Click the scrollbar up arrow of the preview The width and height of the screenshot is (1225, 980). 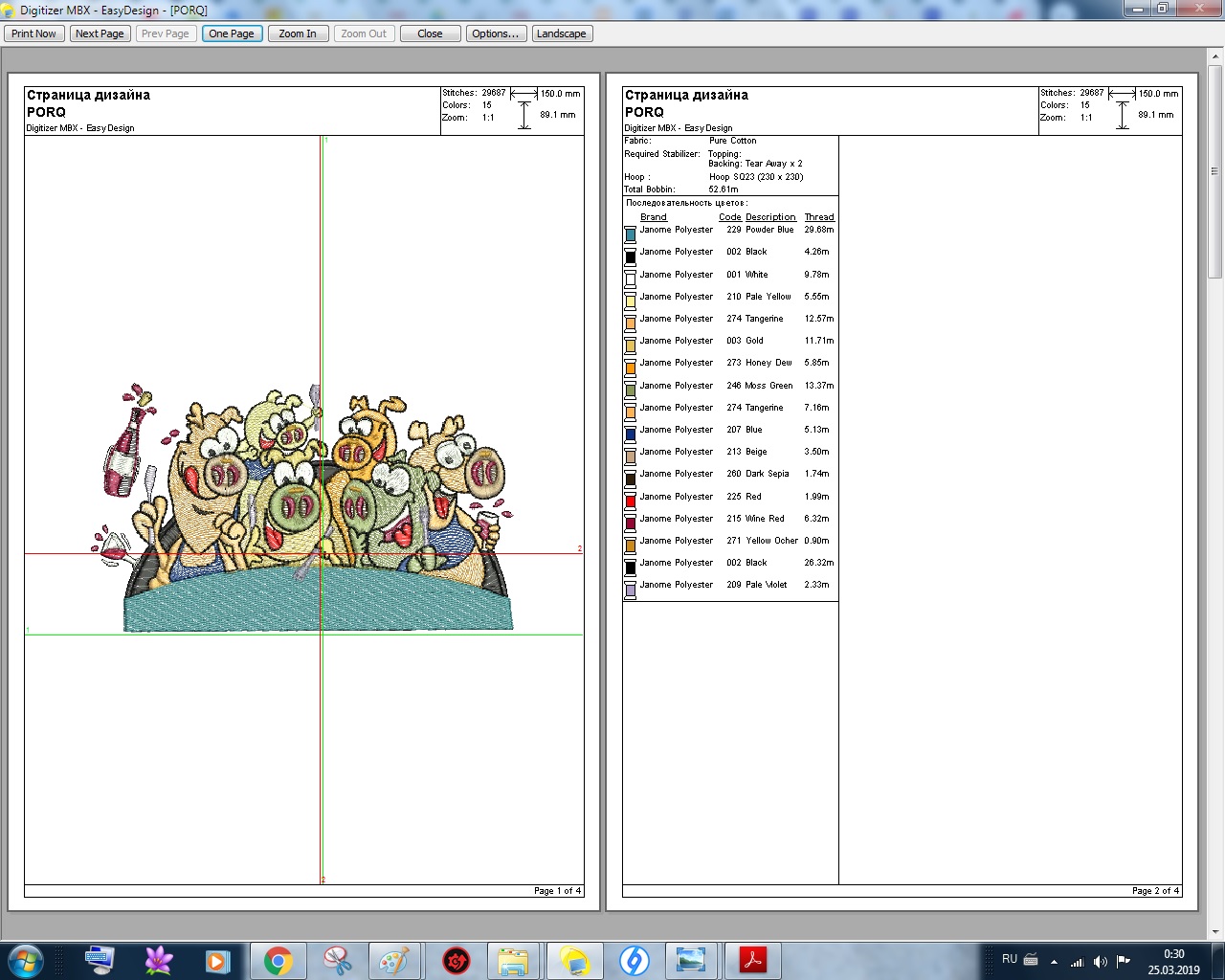[1216, 56]
